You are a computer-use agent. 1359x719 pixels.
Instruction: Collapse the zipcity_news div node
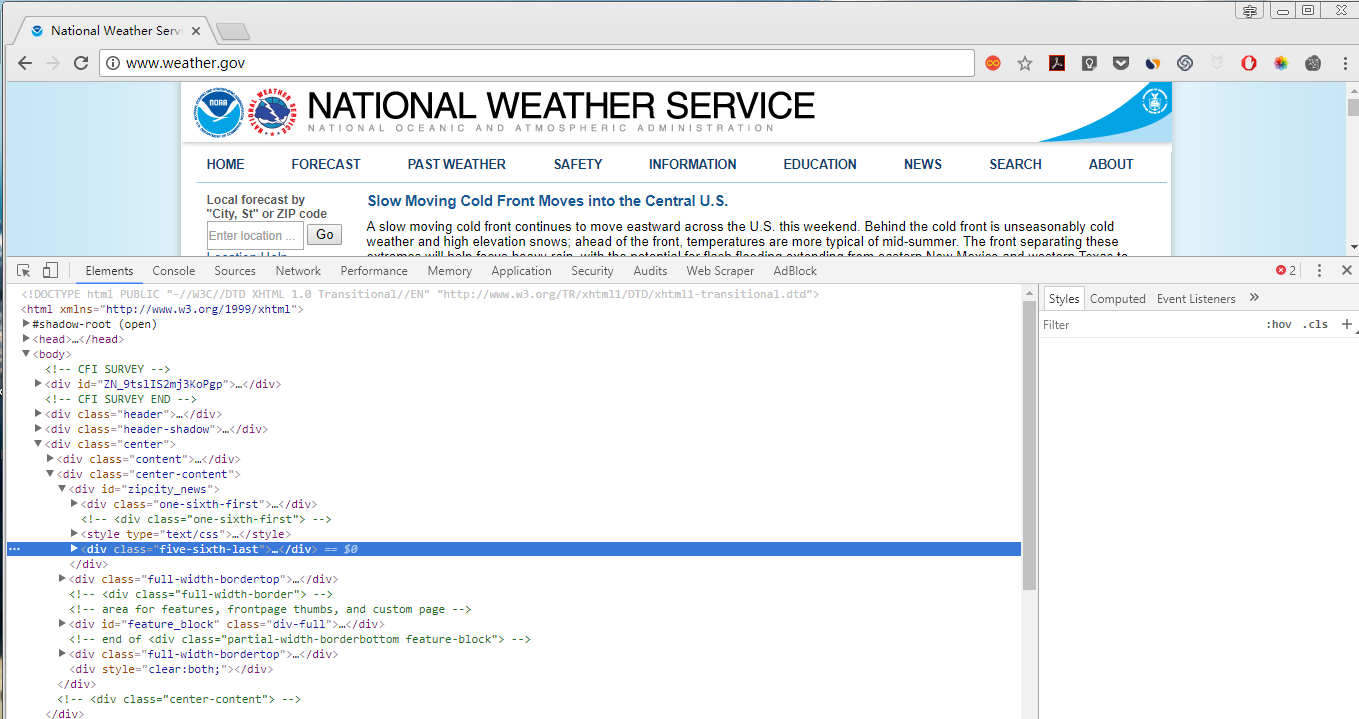point(62,489)
